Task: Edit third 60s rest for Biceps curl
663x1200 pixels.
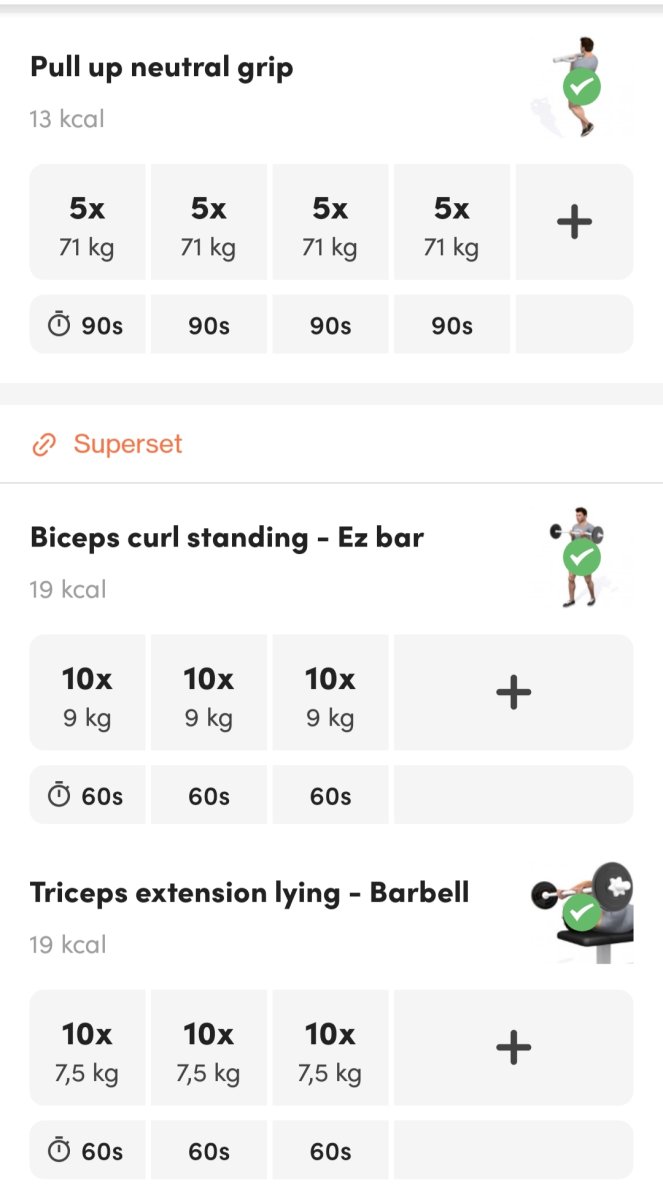Action: coord(330,796)
